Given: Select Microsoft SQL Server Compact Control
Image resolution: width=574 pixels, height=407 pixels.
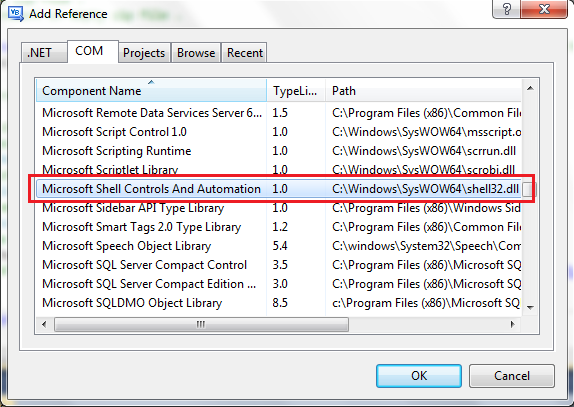Looking at the screenshot, I should click(279, 265).
